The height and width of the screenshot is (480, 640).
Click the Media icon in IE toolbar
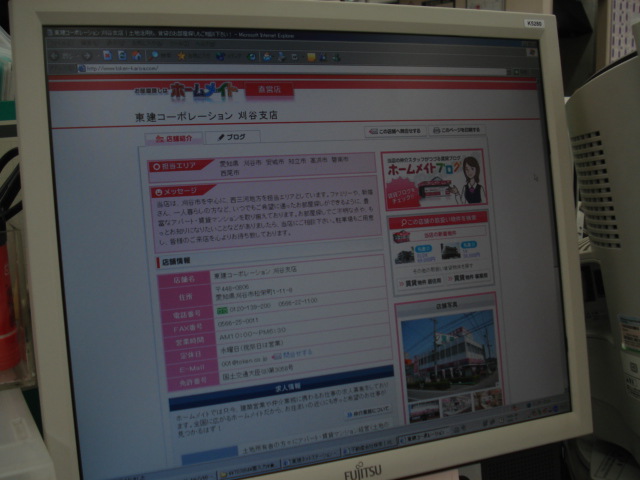tap(220, 56)
